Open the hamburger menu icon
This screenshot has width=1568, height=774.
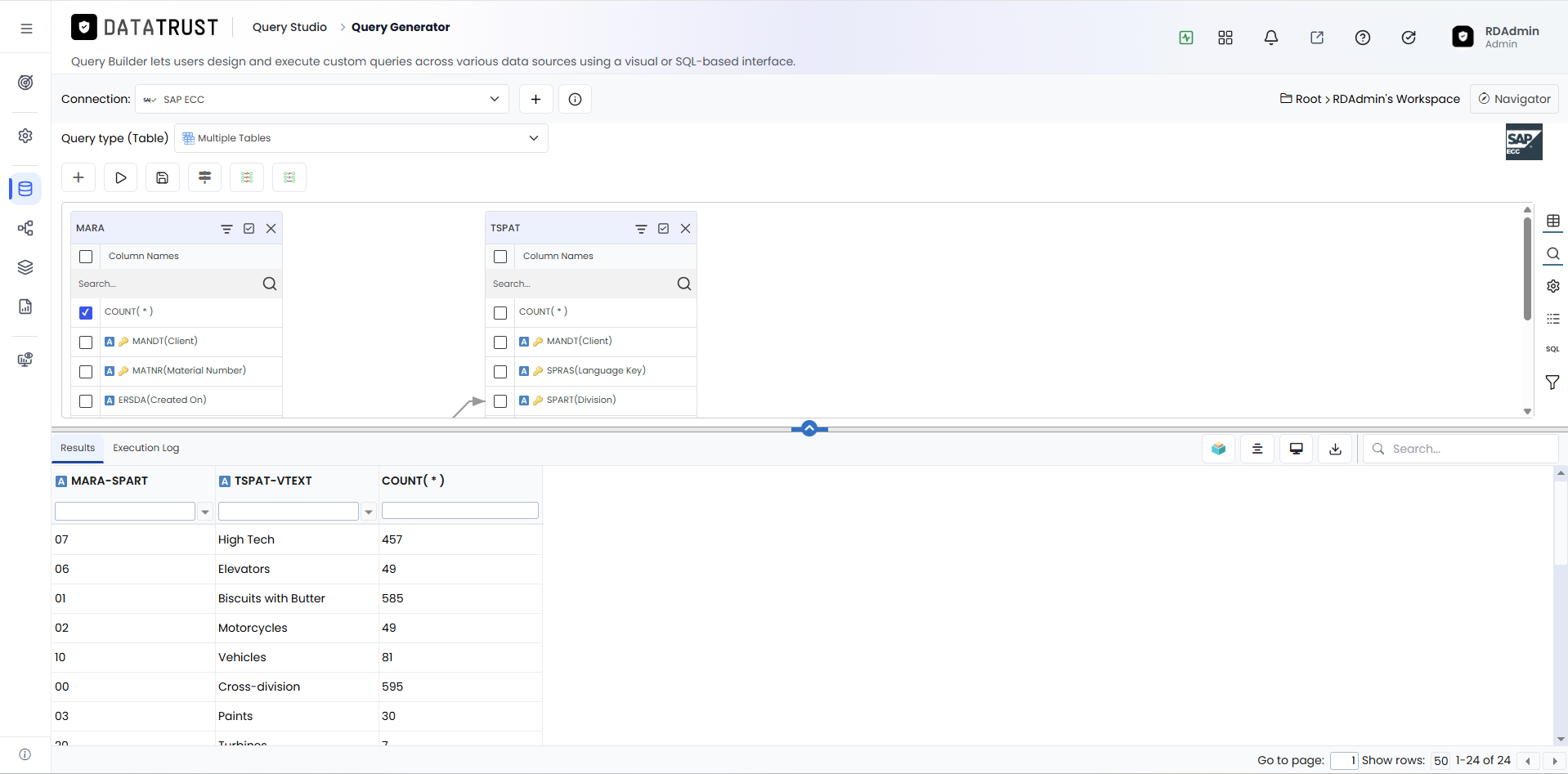26,29
